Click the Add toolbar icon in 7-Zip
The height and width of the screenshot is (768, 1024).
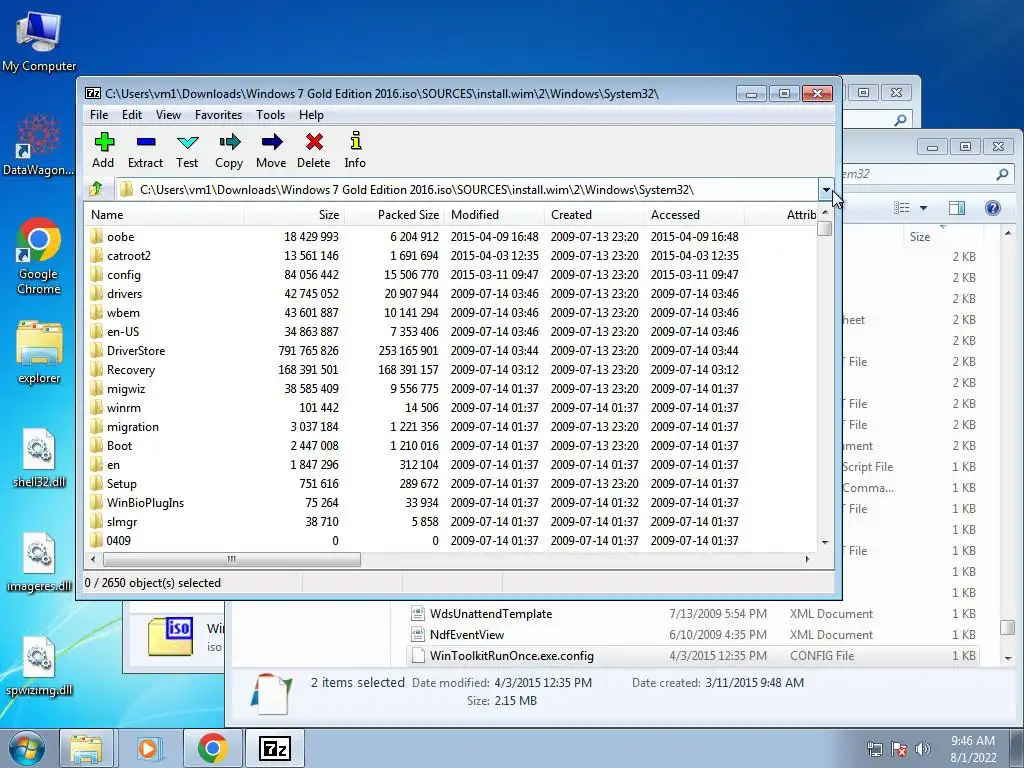(103, 150)
